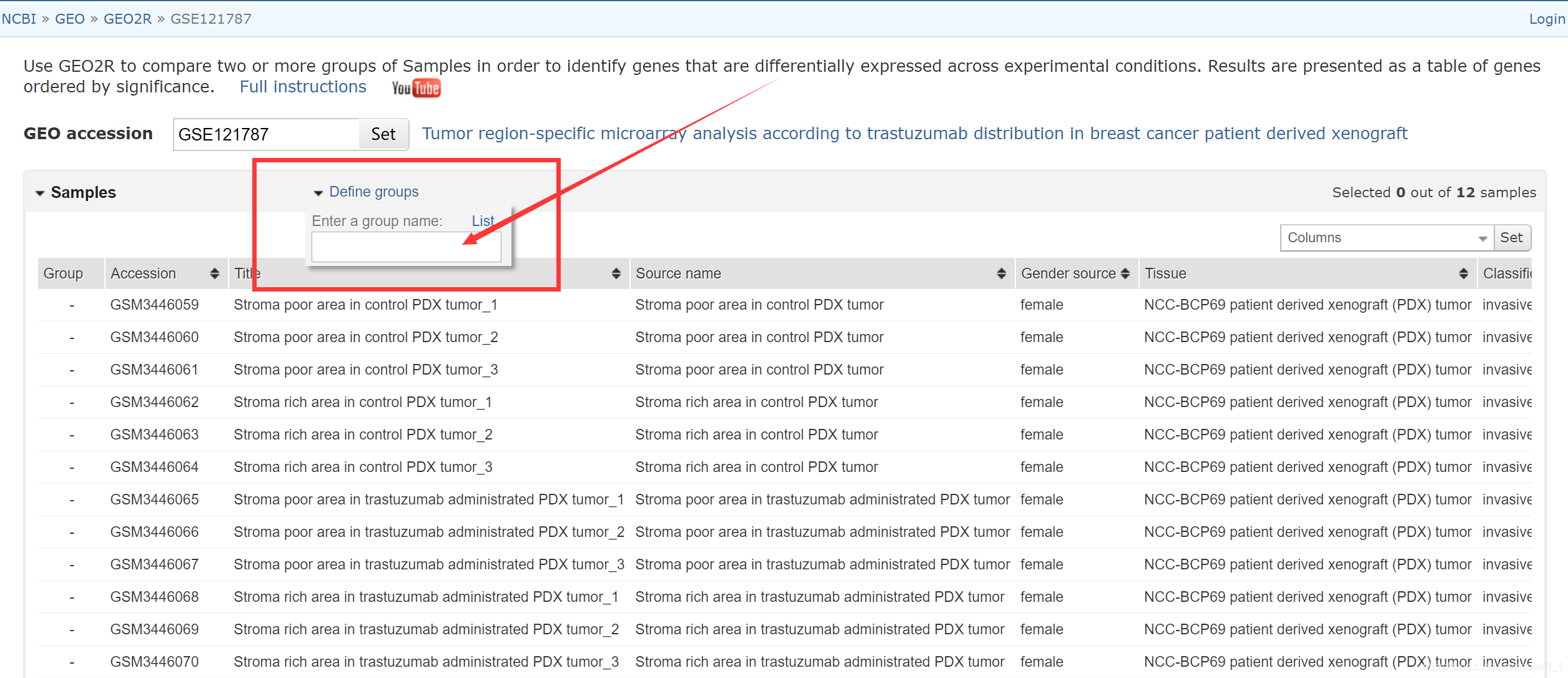
Task: Click the List option in Define groups
Action: 482,219
